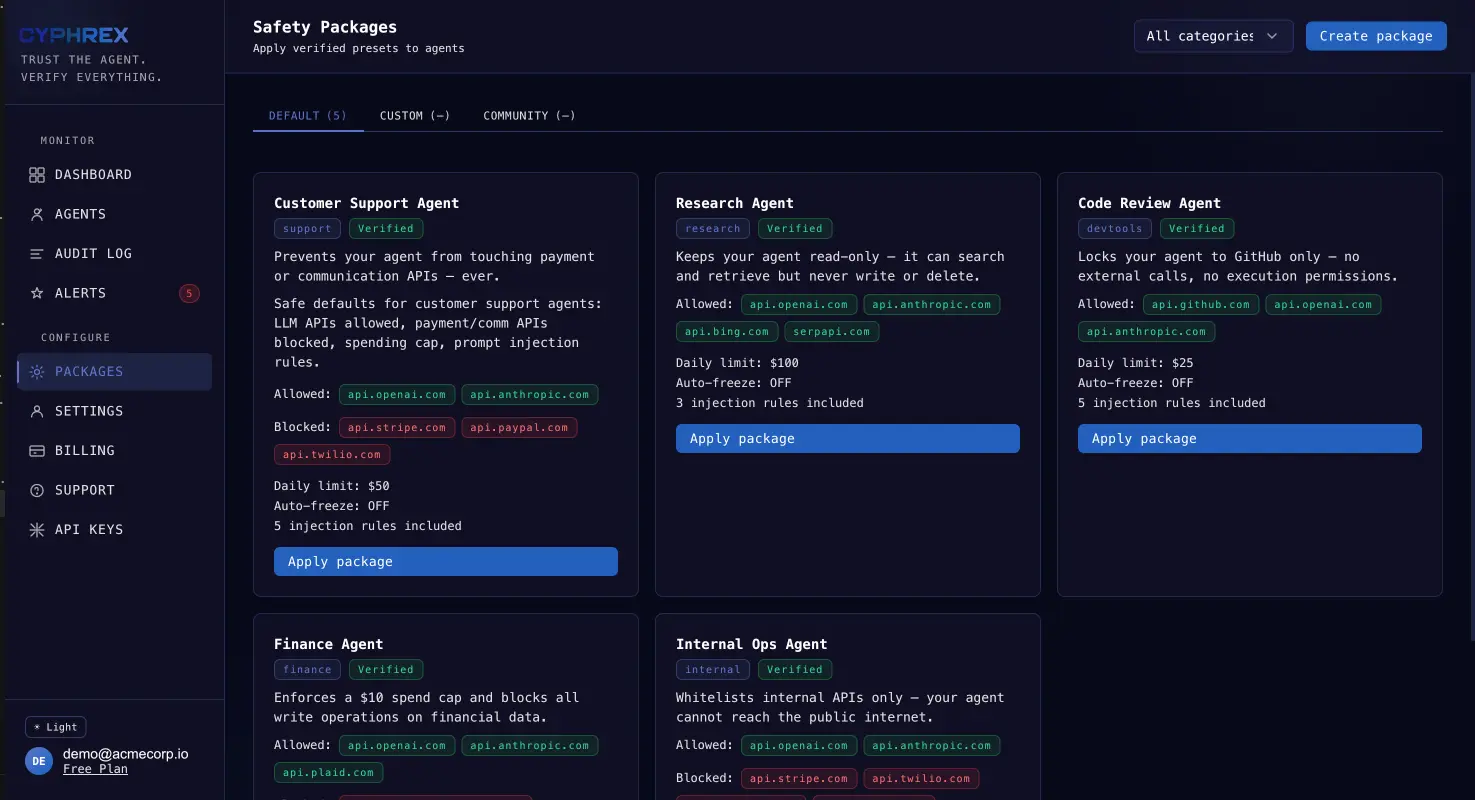Image resolution: width=1475 pixels, height=800 pixels.
Task: Click api.openai.com in Research Agent card
Action: [799, 305]
